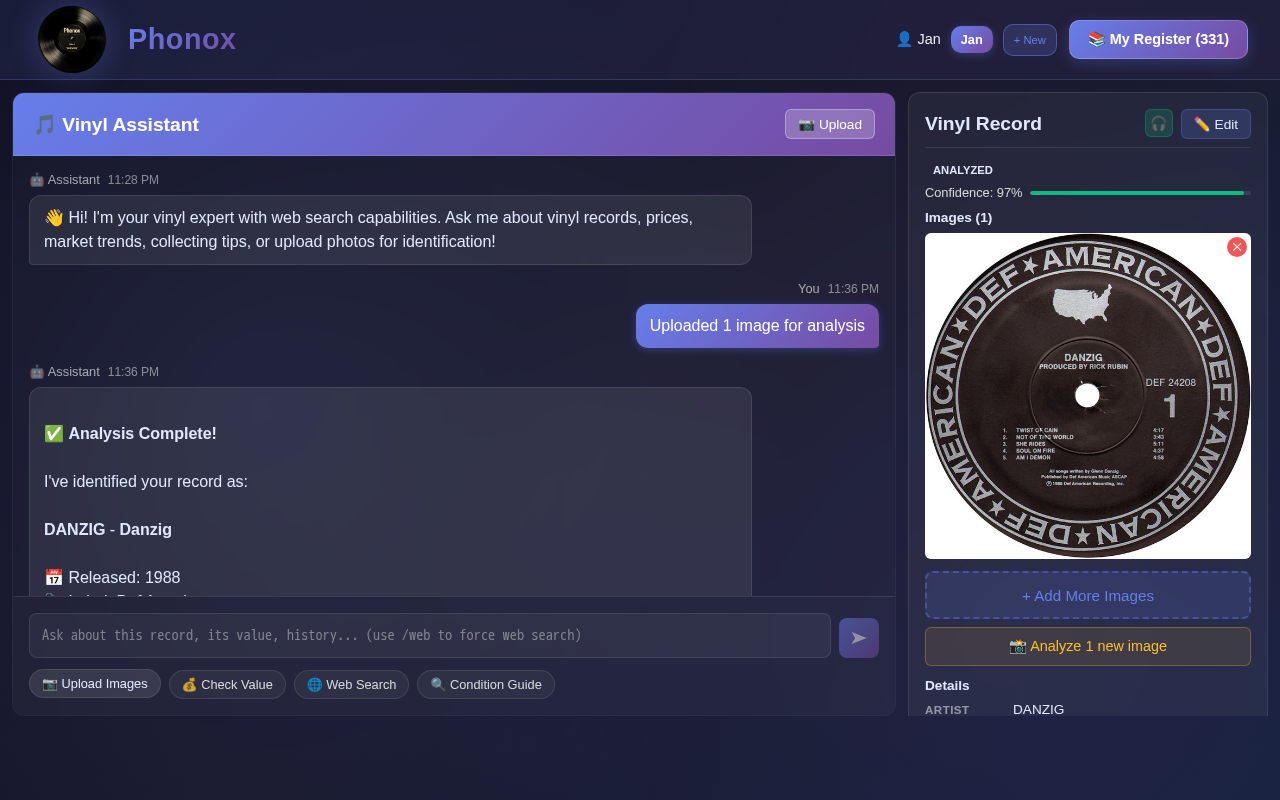This screenshot has width=1280, height=800.
Task: Remove the record image with red X
Action: 1236,247
